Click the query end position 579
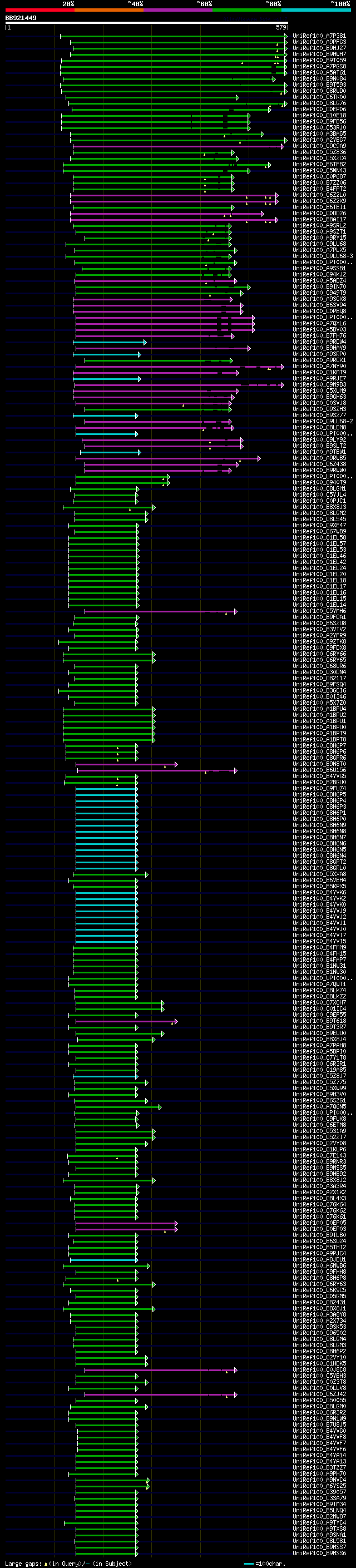Screen dimensions: 356x1568 [280, 27]
